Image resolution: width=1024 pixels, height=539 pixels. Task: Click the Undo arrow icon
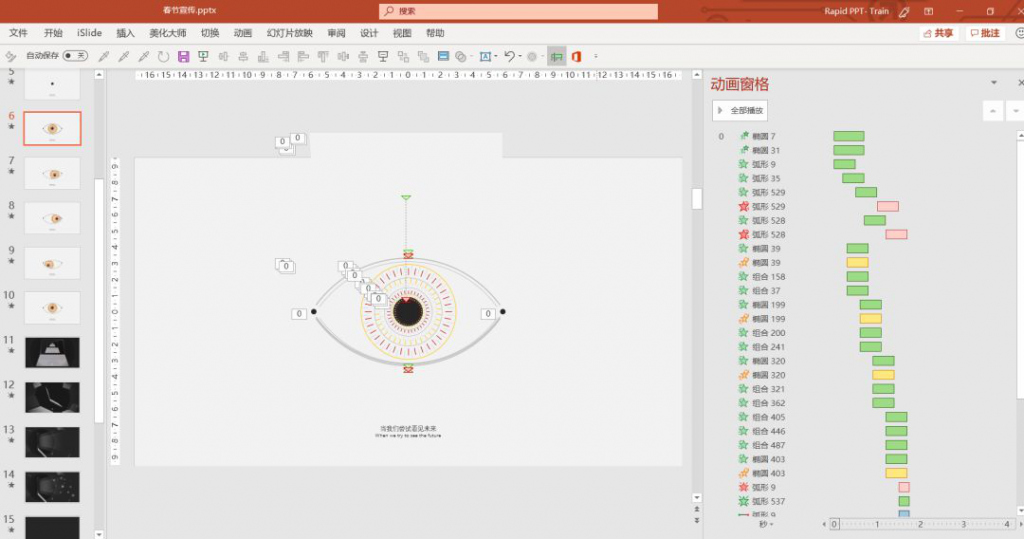click(509, 56)
